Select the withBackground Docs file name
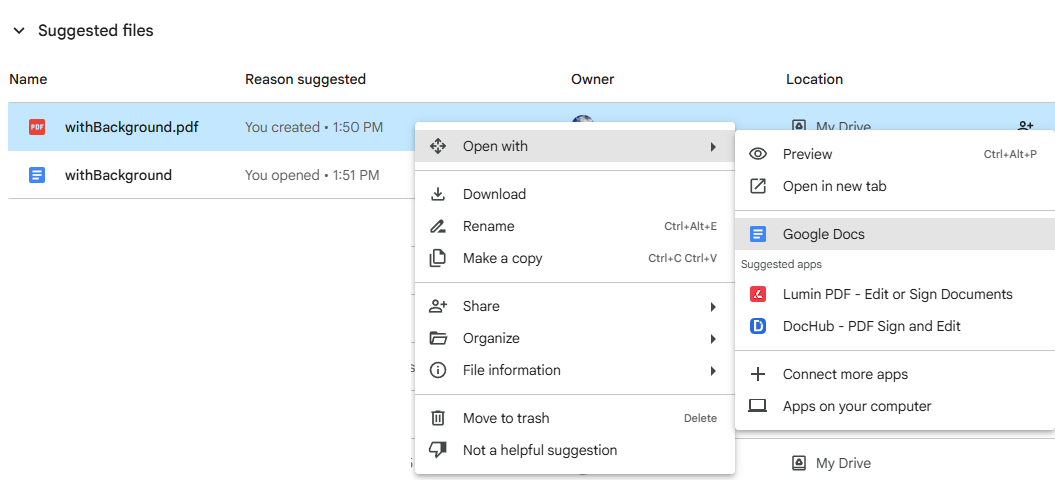The height and width of the screenshot is (480, 1055). (118, 175)
